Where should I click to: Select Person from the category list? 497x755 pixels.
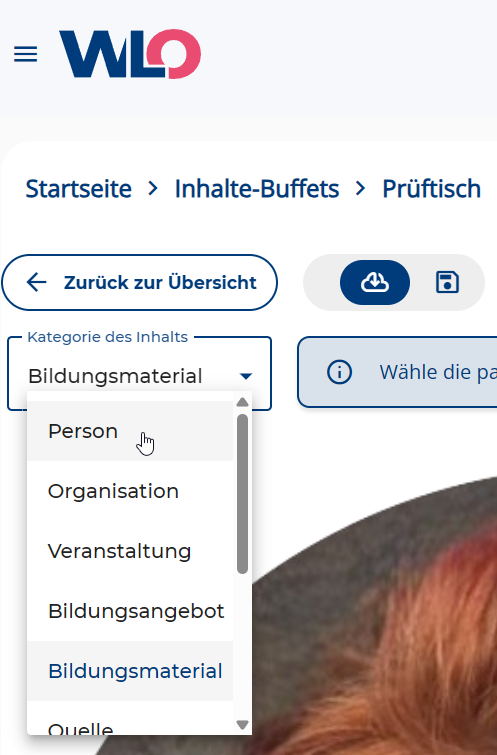[130, 431]
